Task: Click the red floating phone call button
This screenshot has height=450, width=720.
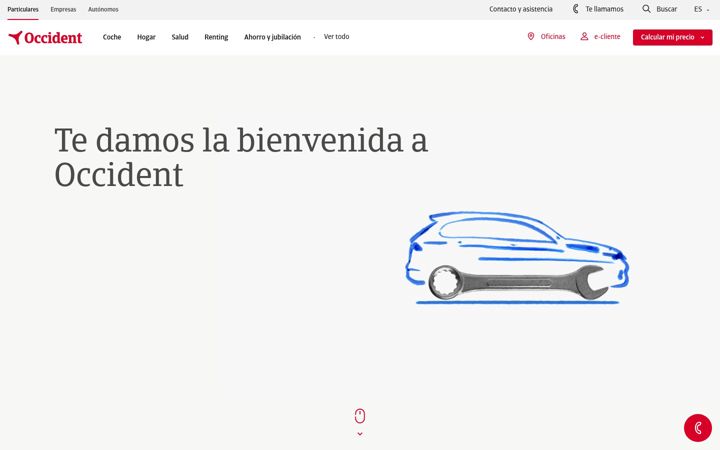Action: click(x=698, y=428)
